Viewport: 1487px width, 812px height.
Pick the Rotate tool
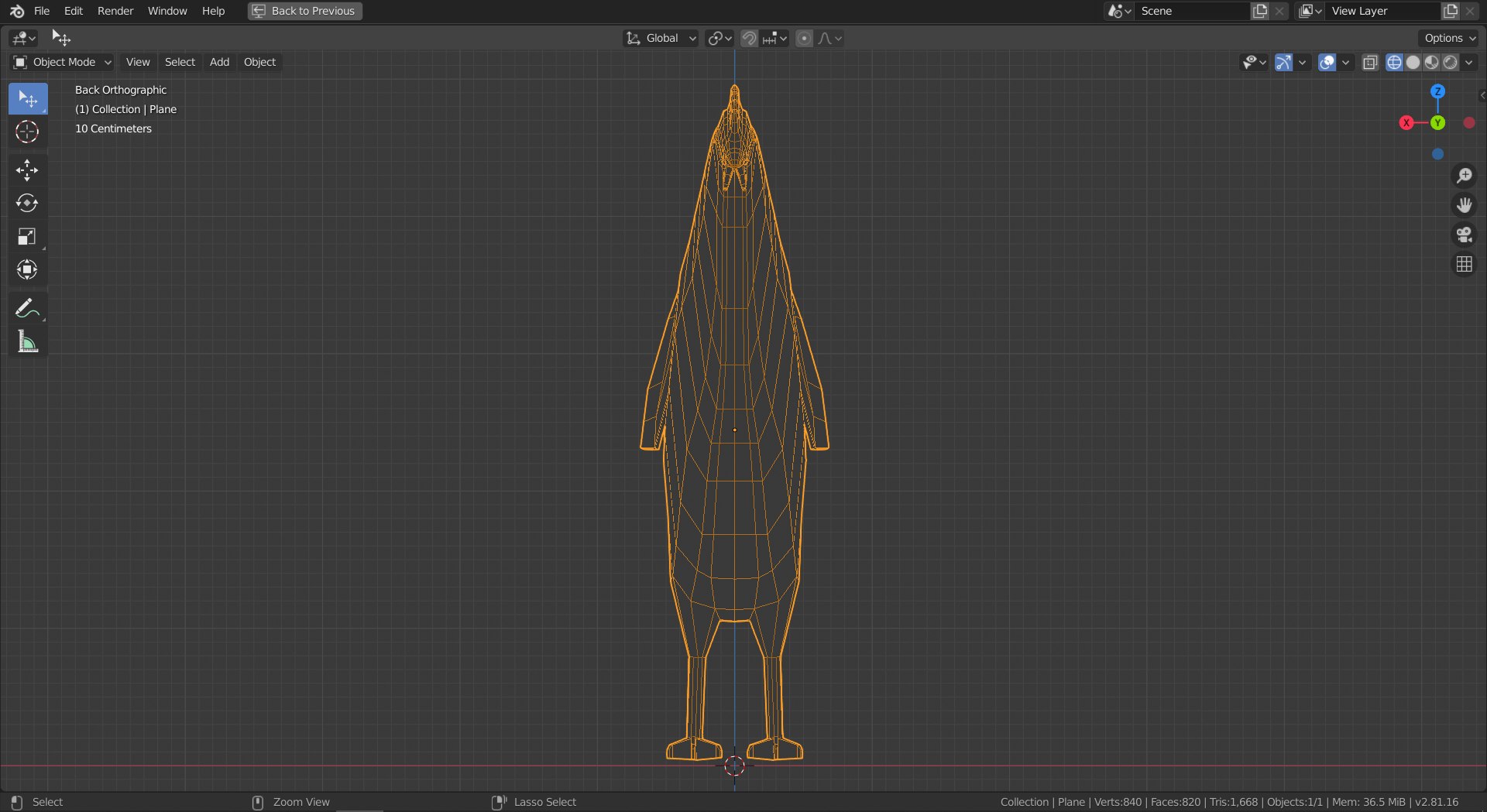click(x=28, y=204)
